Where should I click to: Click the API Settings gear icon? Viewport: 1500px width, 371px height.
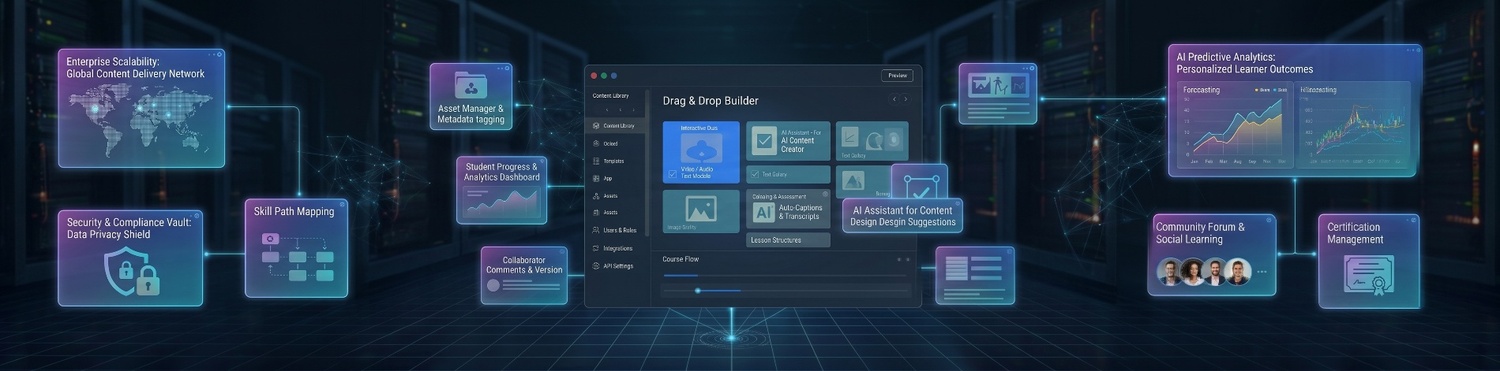[x=596, y=266]
